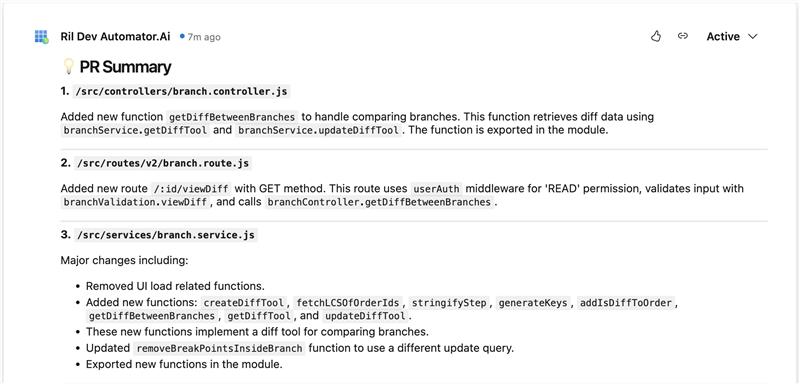This screenshot has height=384, width=800.
Task: Click the thumbs-up like icon
Action: pos(656,36)
